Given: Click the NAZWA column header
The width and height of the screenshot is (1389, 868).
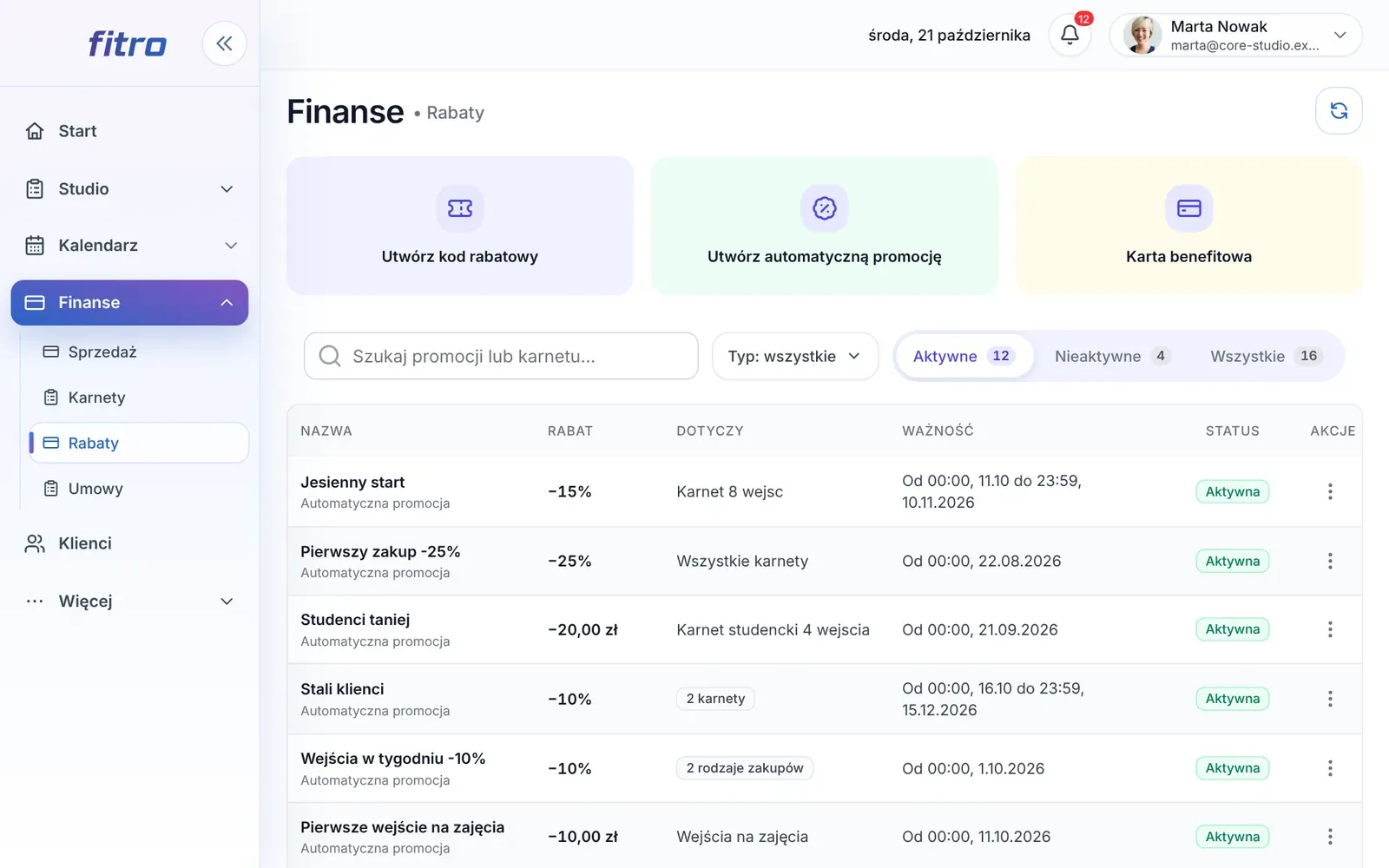Looking at the screenshot, I should [x=326, y=431].
